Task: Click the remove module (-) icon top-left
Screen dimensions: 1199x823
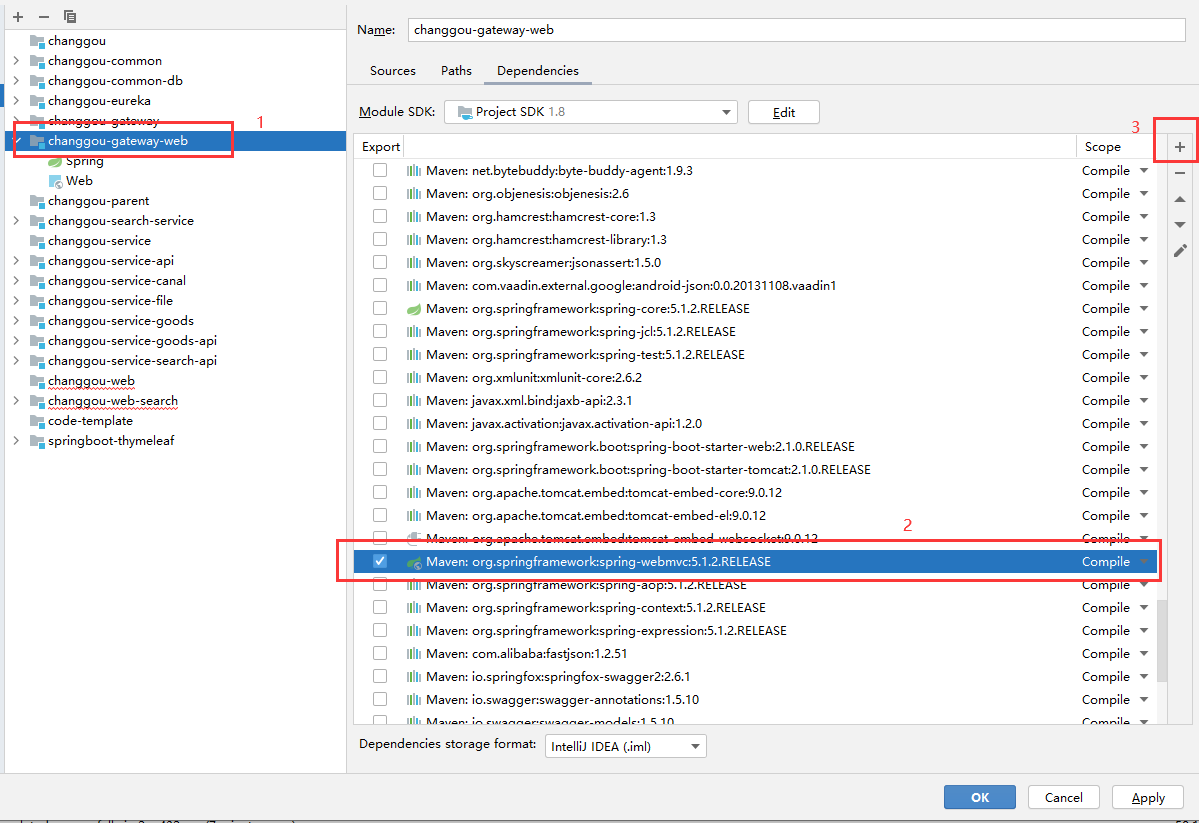Action: pos(42,16)
